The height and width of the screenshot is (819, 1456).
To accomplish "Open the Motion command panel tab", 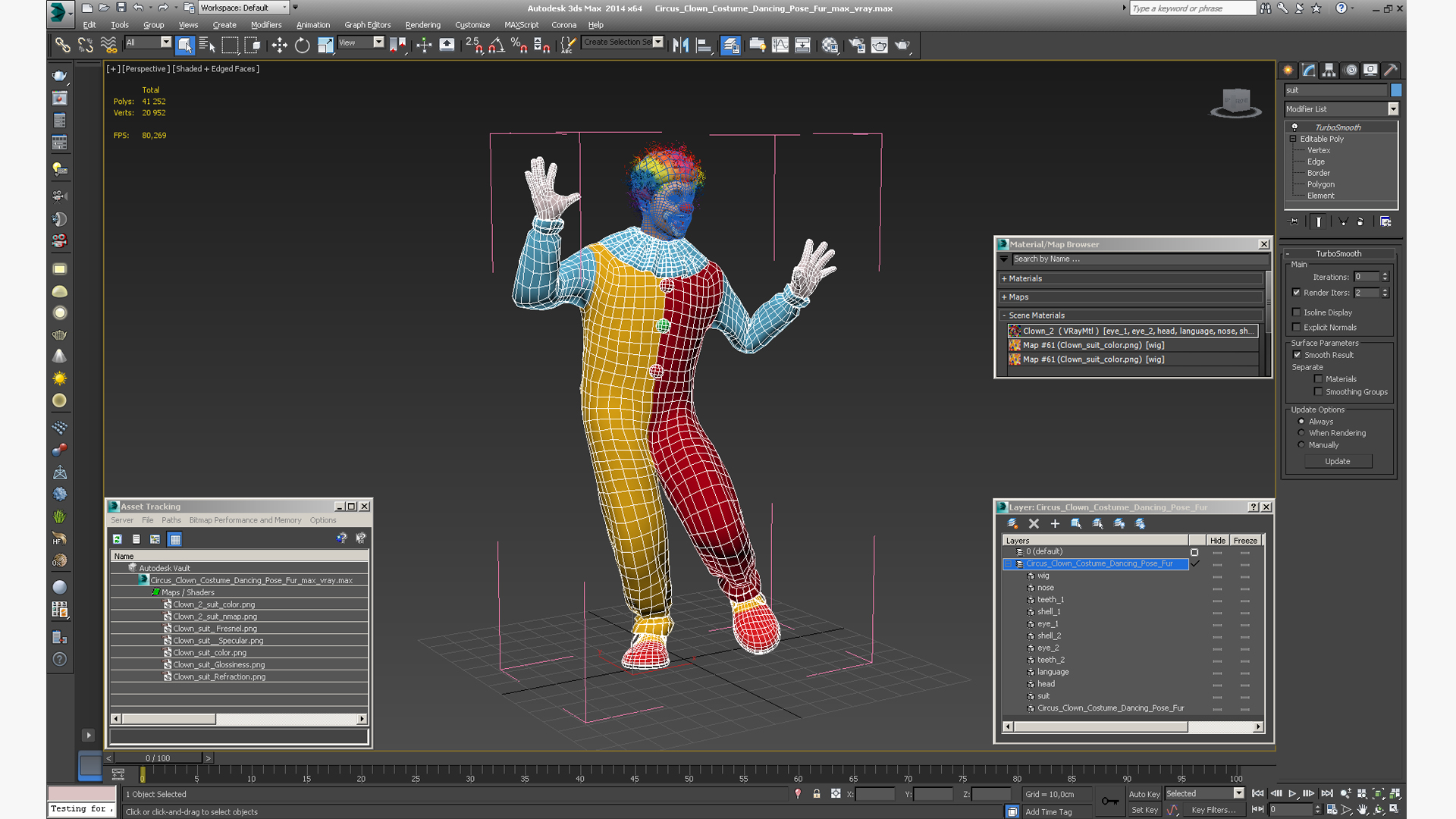I will coord(1350,70).
